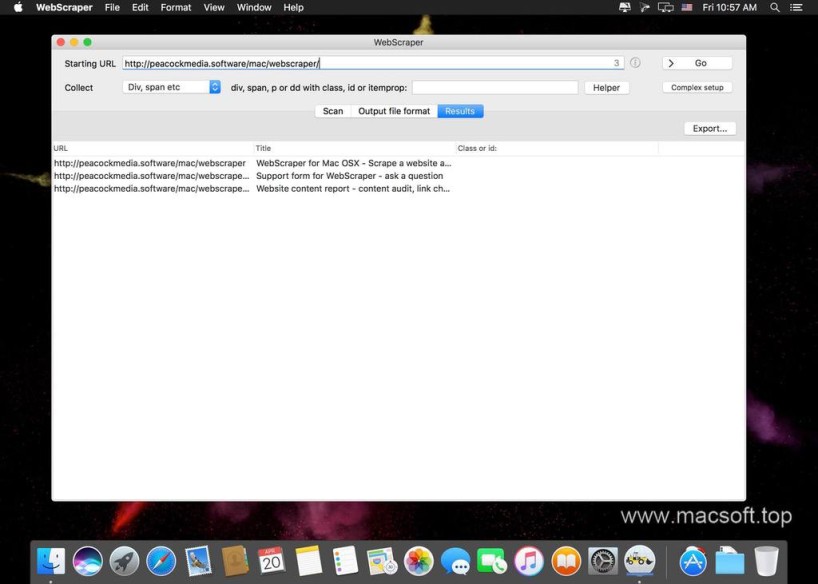Open the Complex setup button
This screenshot has height=584, width=818.
(x=697, y=87)
